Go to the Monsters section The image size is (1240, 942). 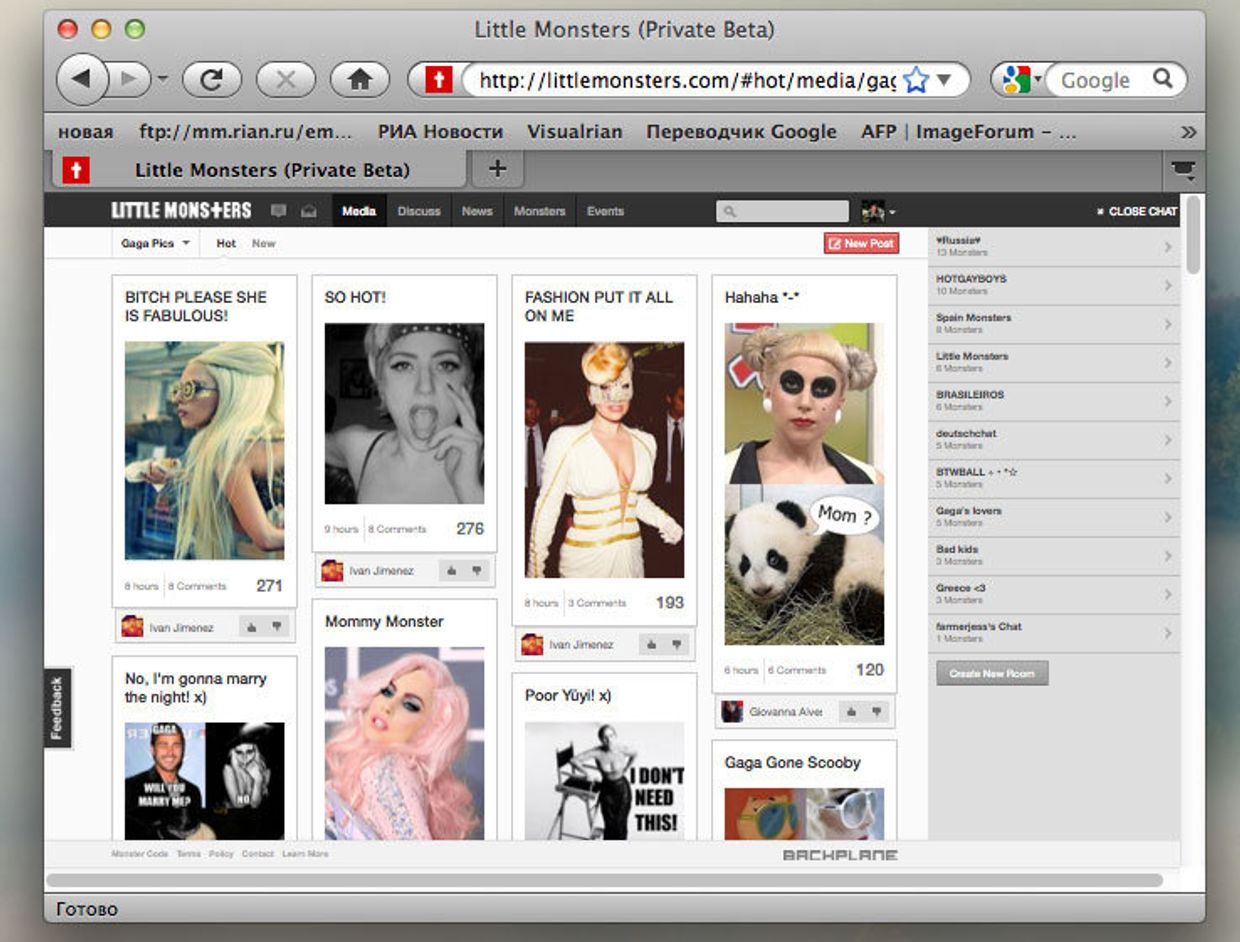(540, 211)
